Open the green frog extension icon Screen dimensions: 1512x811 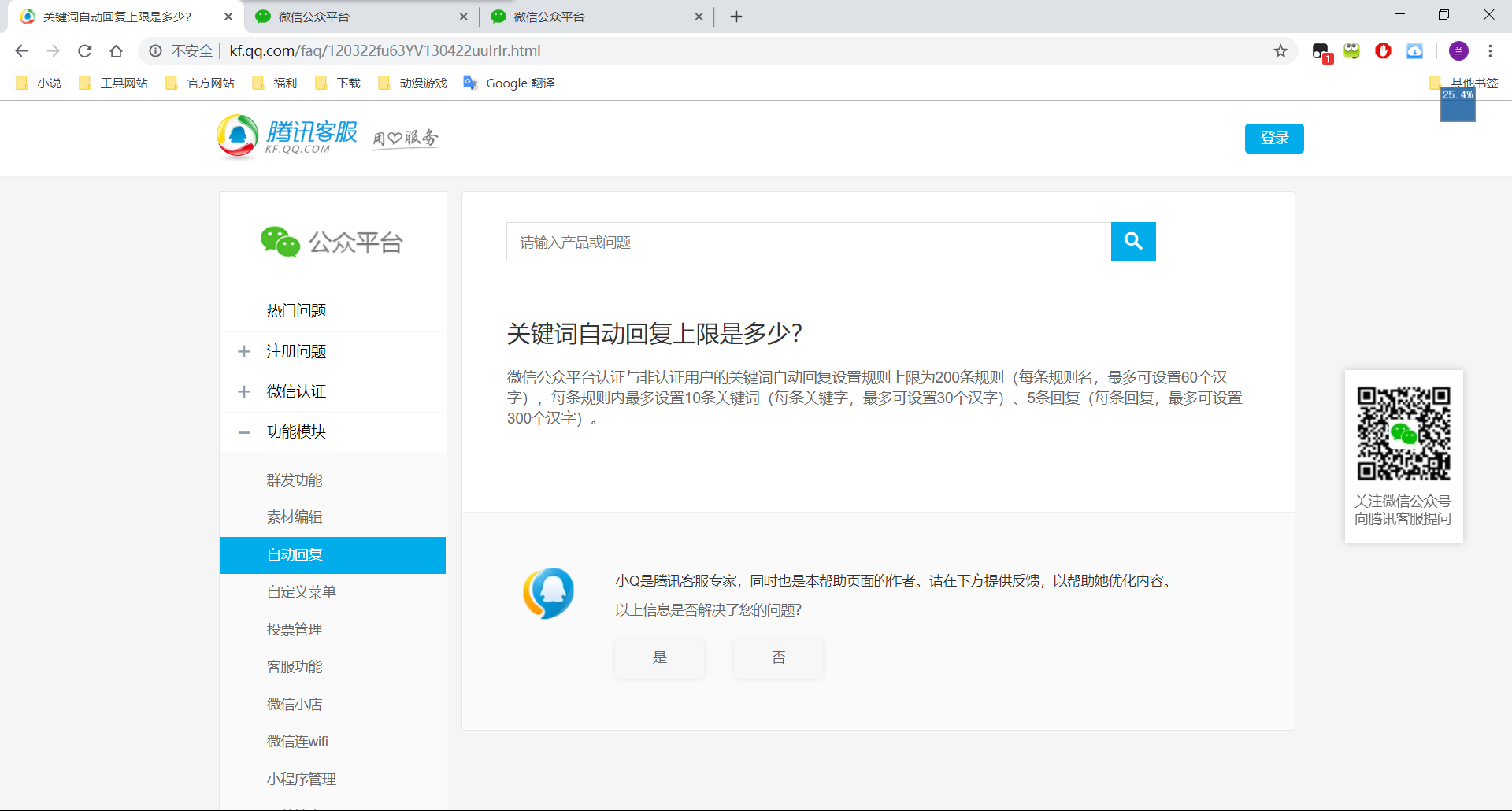pos(1352,51)
